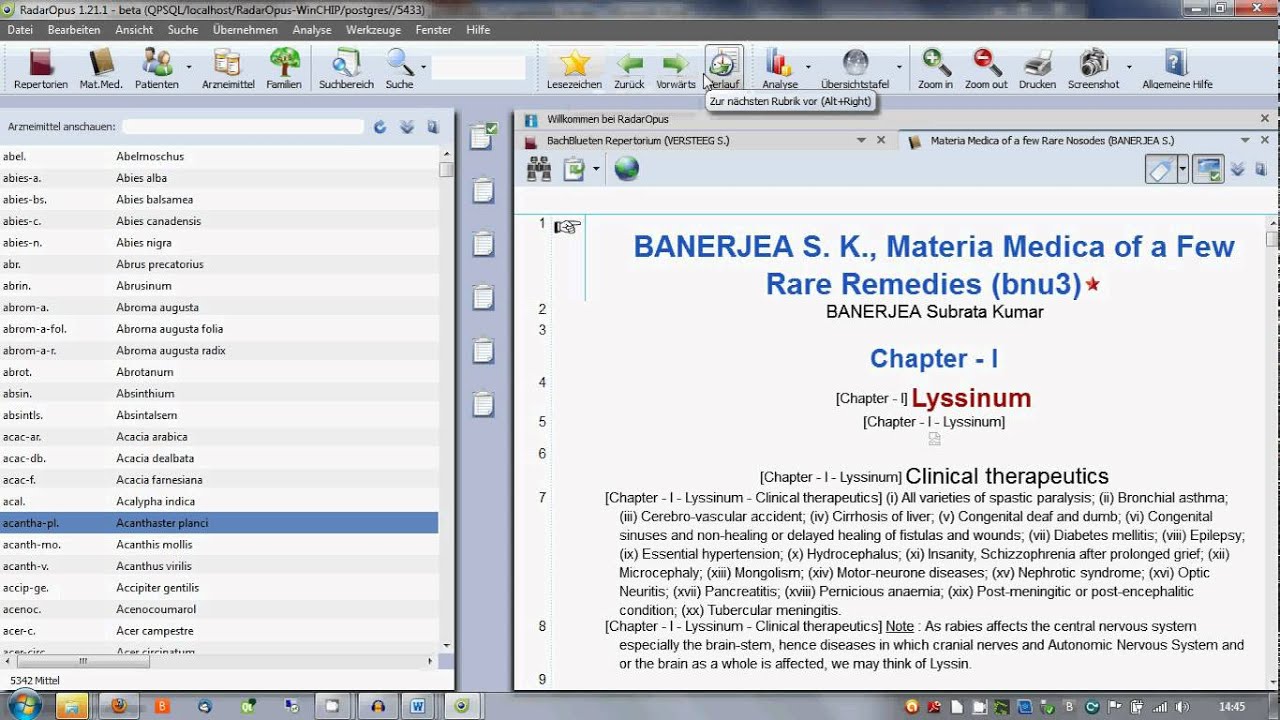Open Allgemeine Hilfe help
1280x720 pixels.
tap(1177, 68)
